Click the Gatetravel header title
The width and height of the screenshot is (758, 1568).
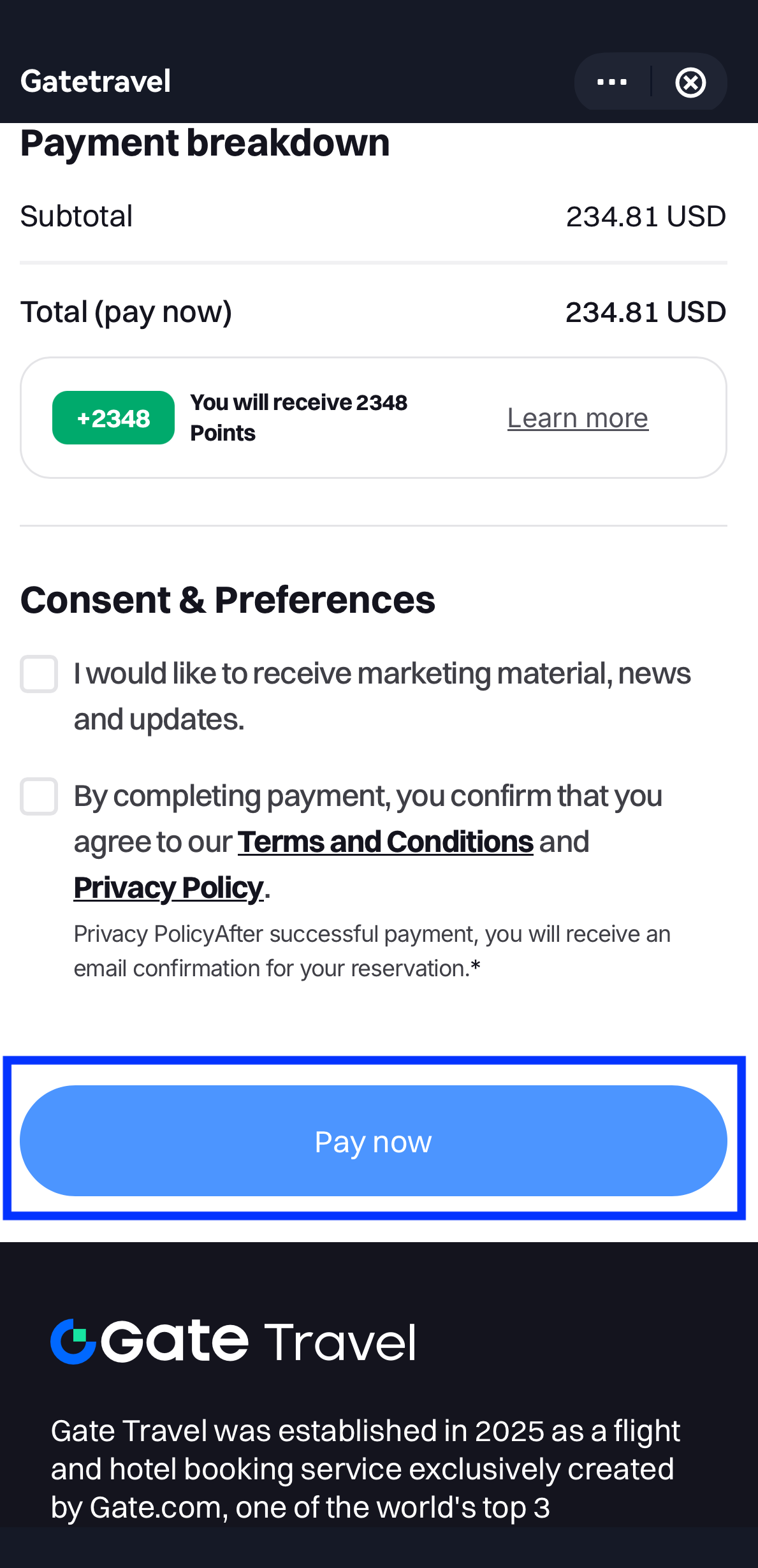pos(96,82)
